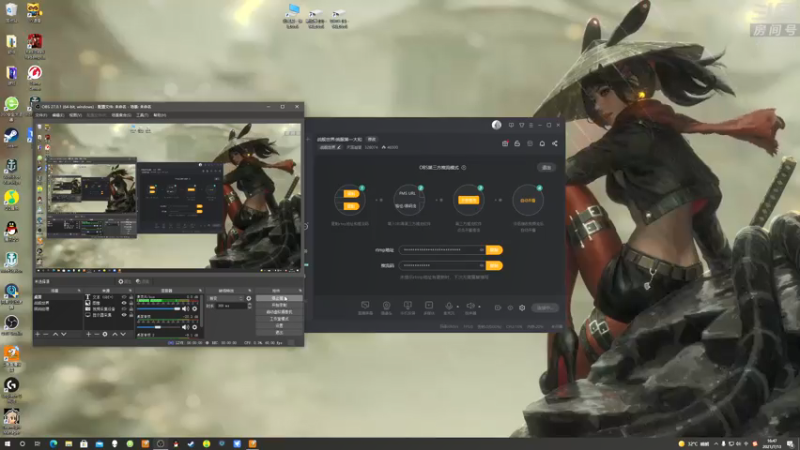Open Scene Collection menu in OBS

click(x=121, y=115)
